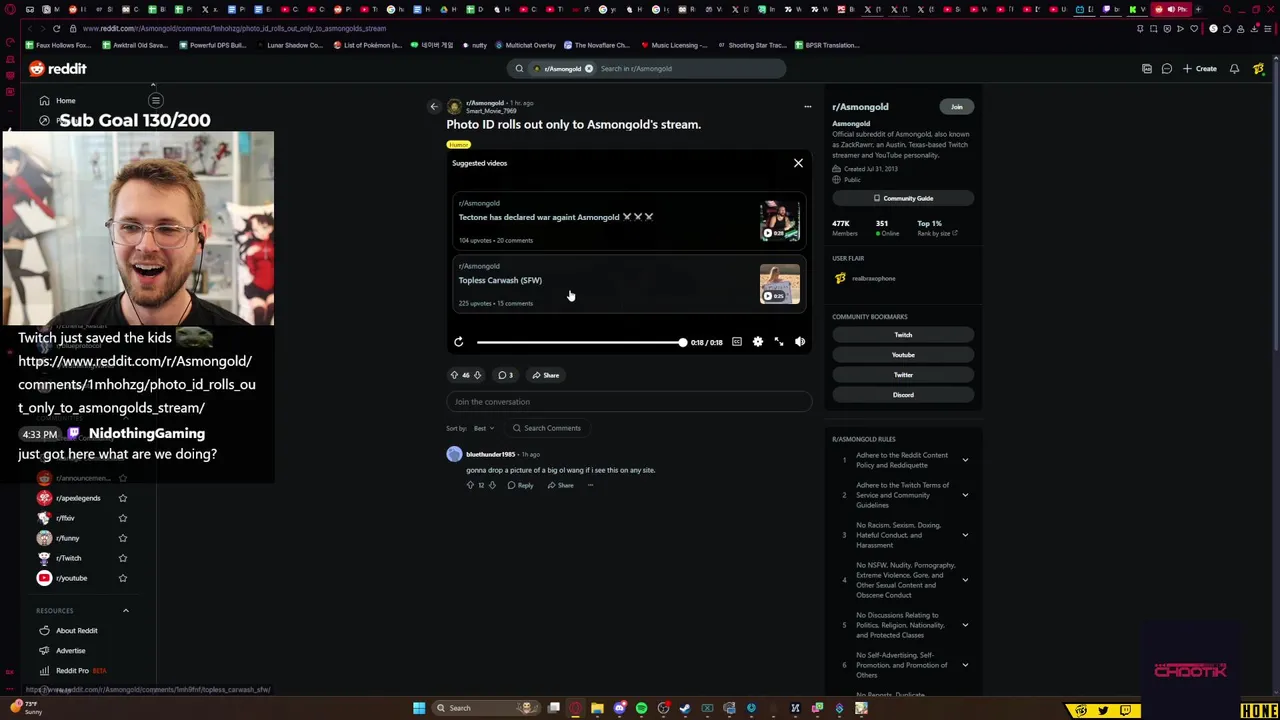This screenshot has height=720, width=1280.
Task: Open the Twitch community bookmark
Action: click(903, 335)
